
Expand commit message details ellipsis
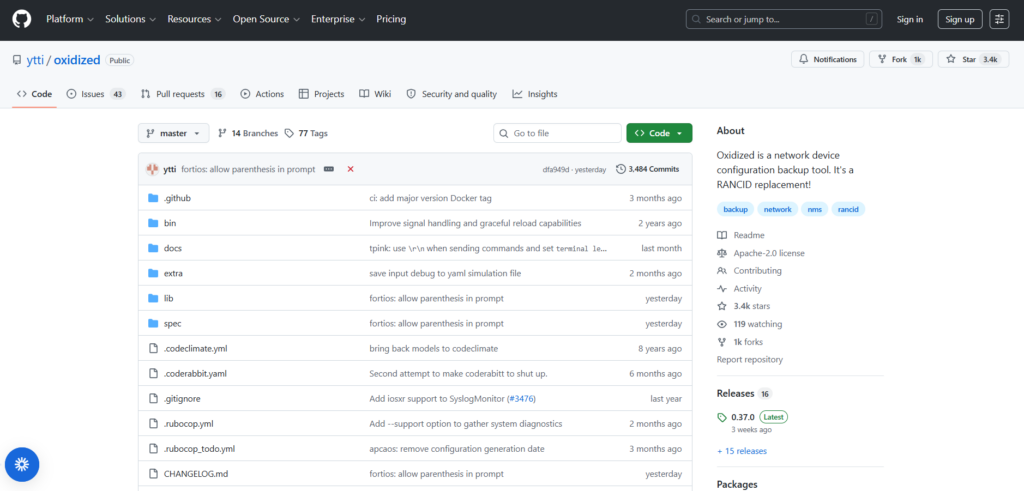[328, 169]
